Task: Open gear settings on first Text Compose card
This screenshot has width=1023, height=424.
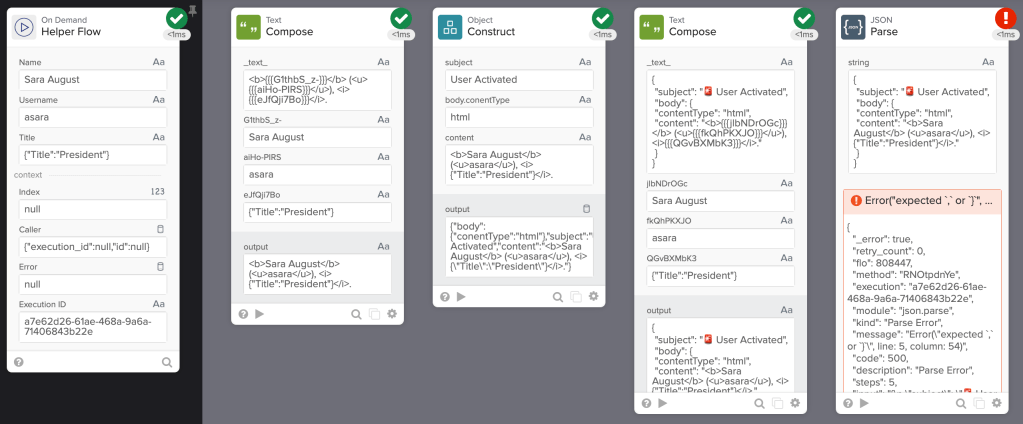Action: [392, 313]
